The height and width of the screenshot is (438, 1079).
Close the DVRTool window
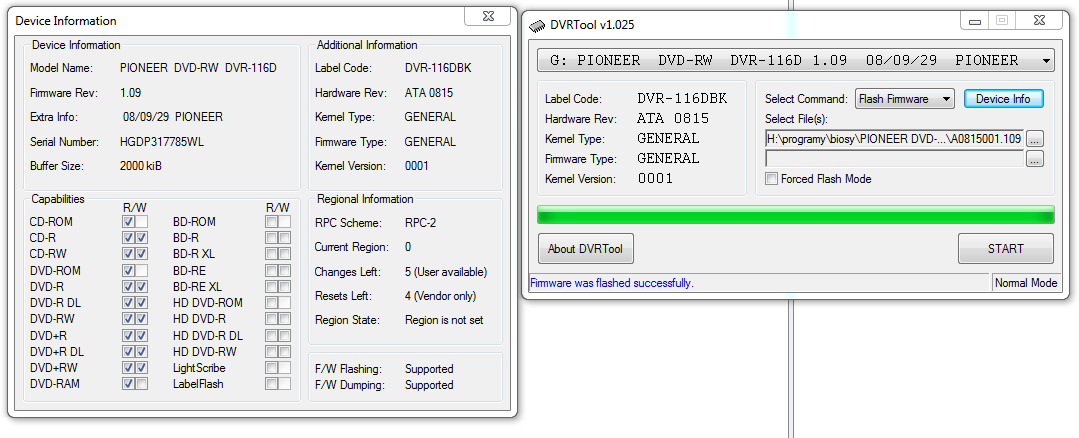pyautogui.click(x=1038, y=21)
